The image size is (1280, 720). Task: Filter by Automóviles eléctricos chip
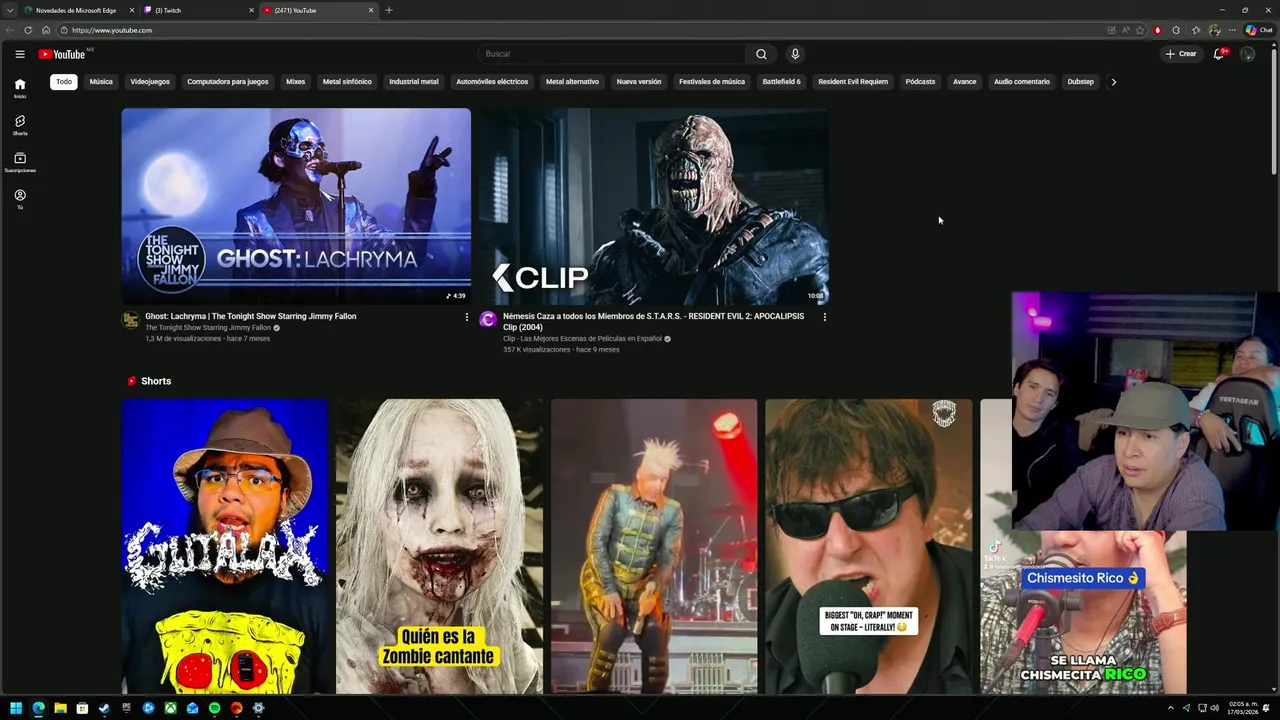tap(492, 82)
